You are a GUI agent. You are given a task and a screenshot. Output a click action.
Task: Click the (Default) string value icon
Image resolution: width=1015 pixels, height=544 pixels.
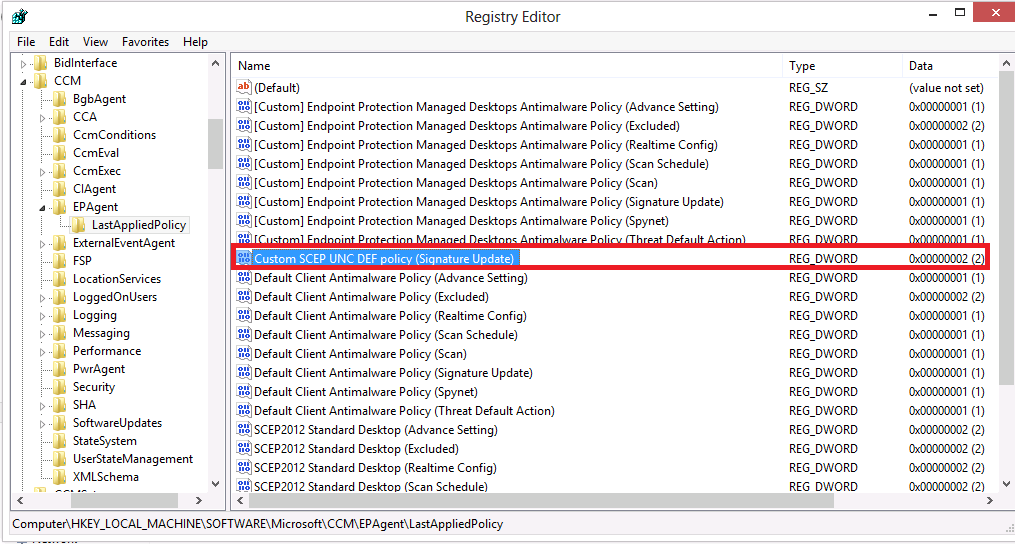(243, 87)
